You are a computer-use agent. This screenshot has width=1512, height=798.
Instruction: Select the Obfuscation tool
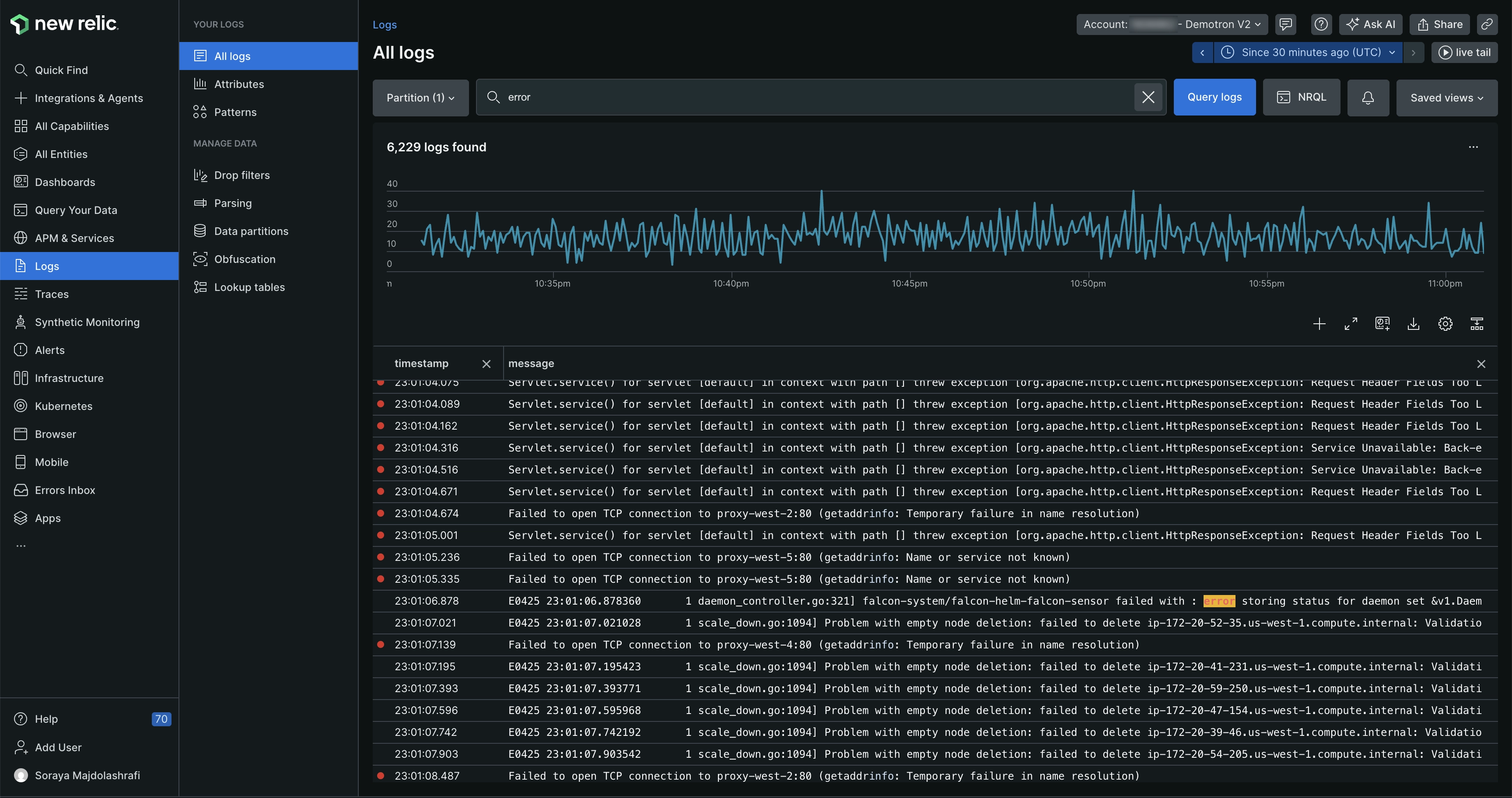coord(245,259)
